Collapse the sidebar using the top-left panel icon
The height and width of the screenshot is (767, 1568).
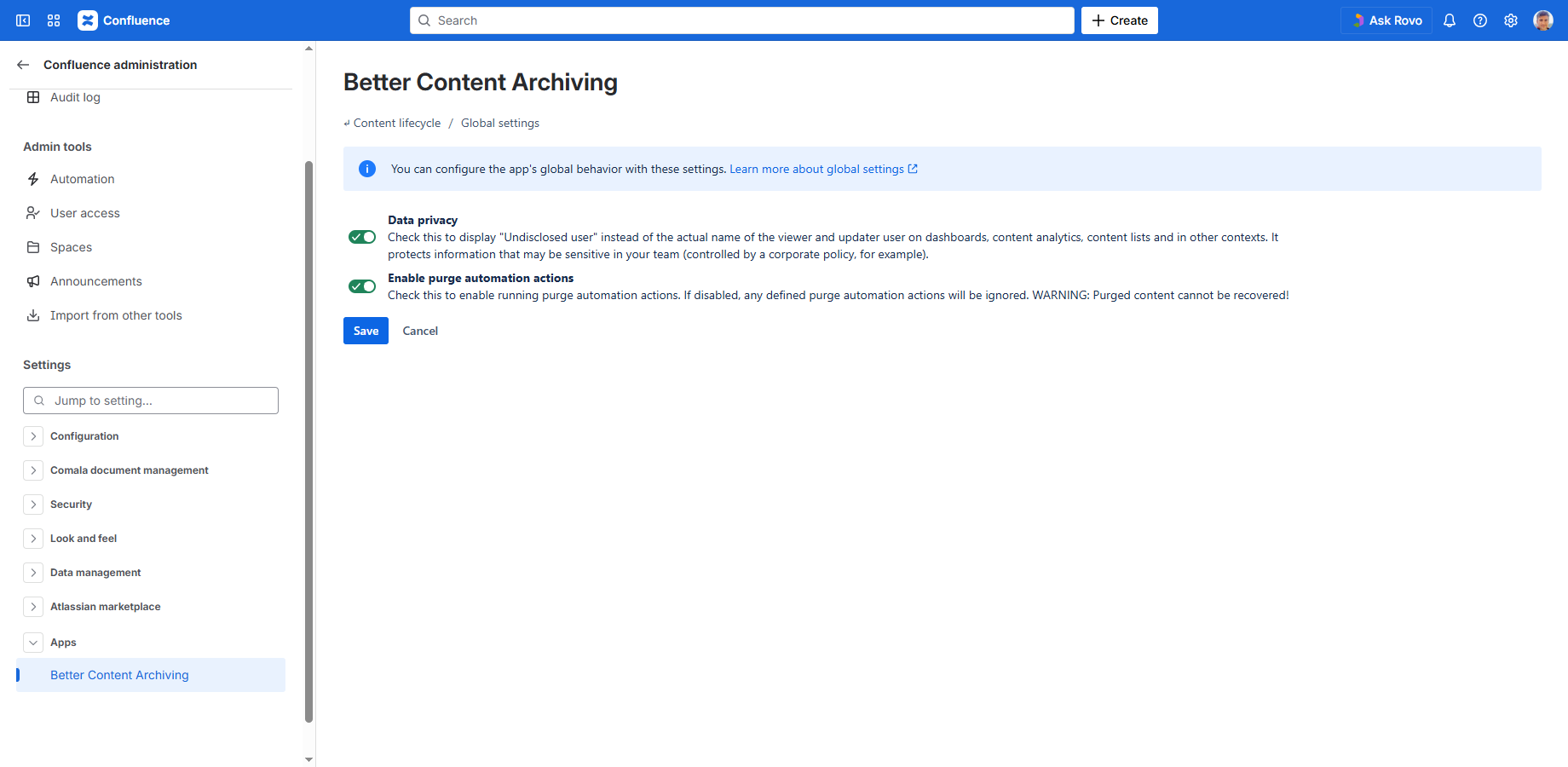(23, 20)
